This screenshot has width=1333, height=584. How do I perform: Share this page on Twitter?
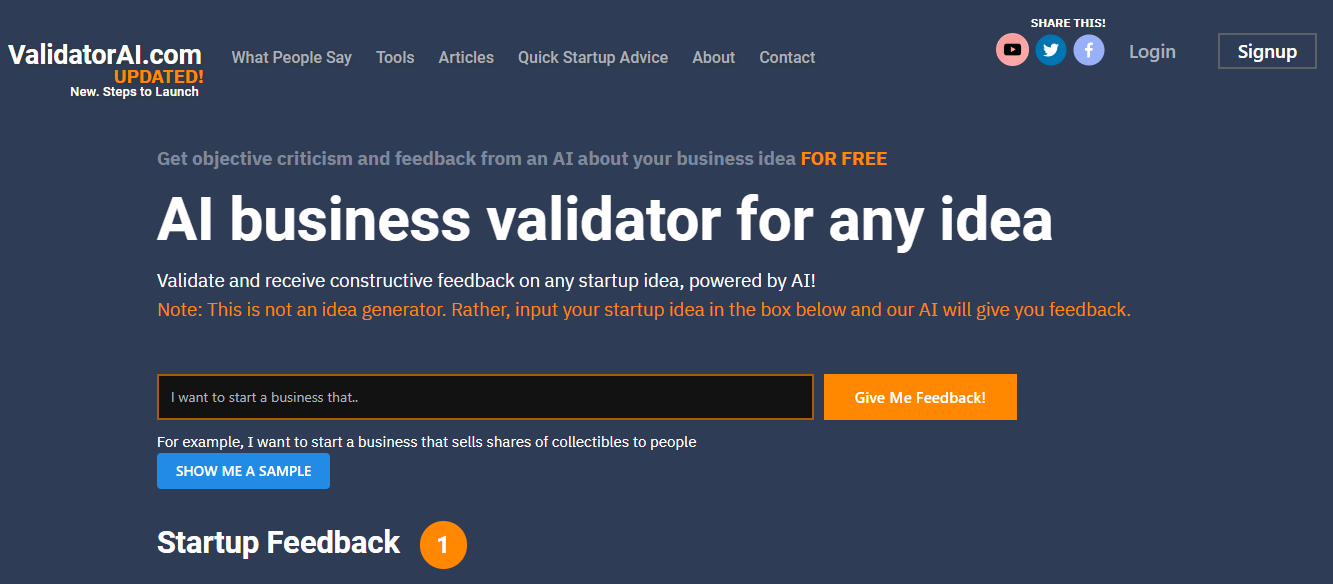(x=1050, y=50)
